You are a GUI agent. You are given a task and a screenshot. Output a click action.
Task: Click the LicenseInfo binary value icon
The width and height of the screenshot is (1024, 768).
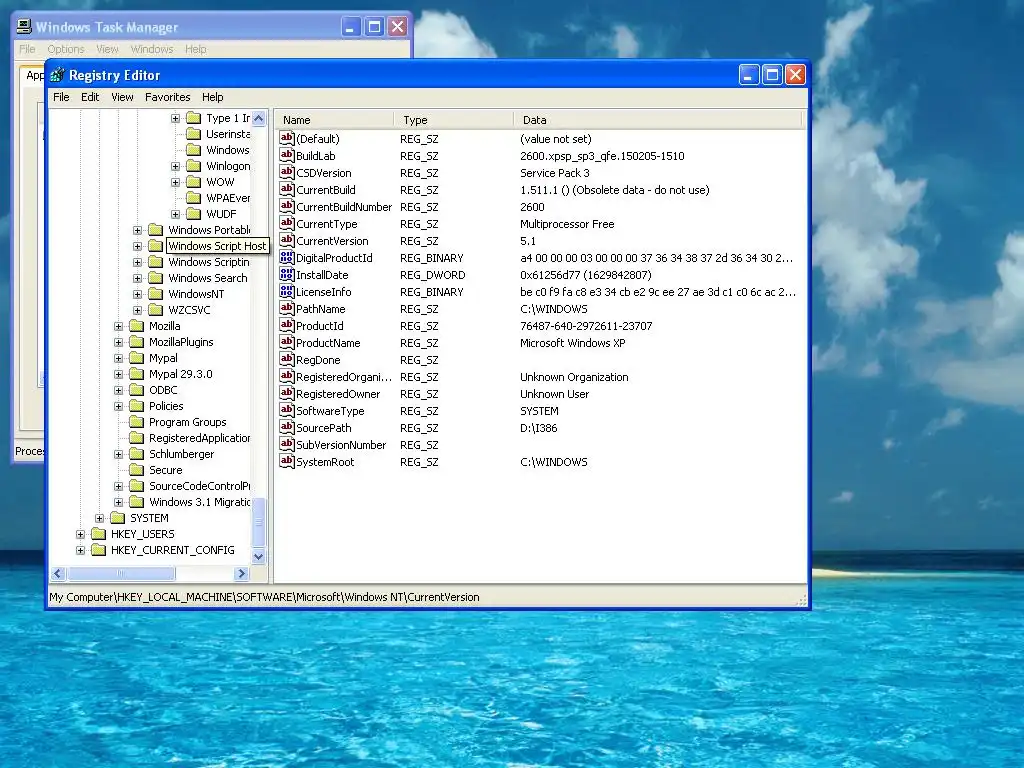point(287,291)
